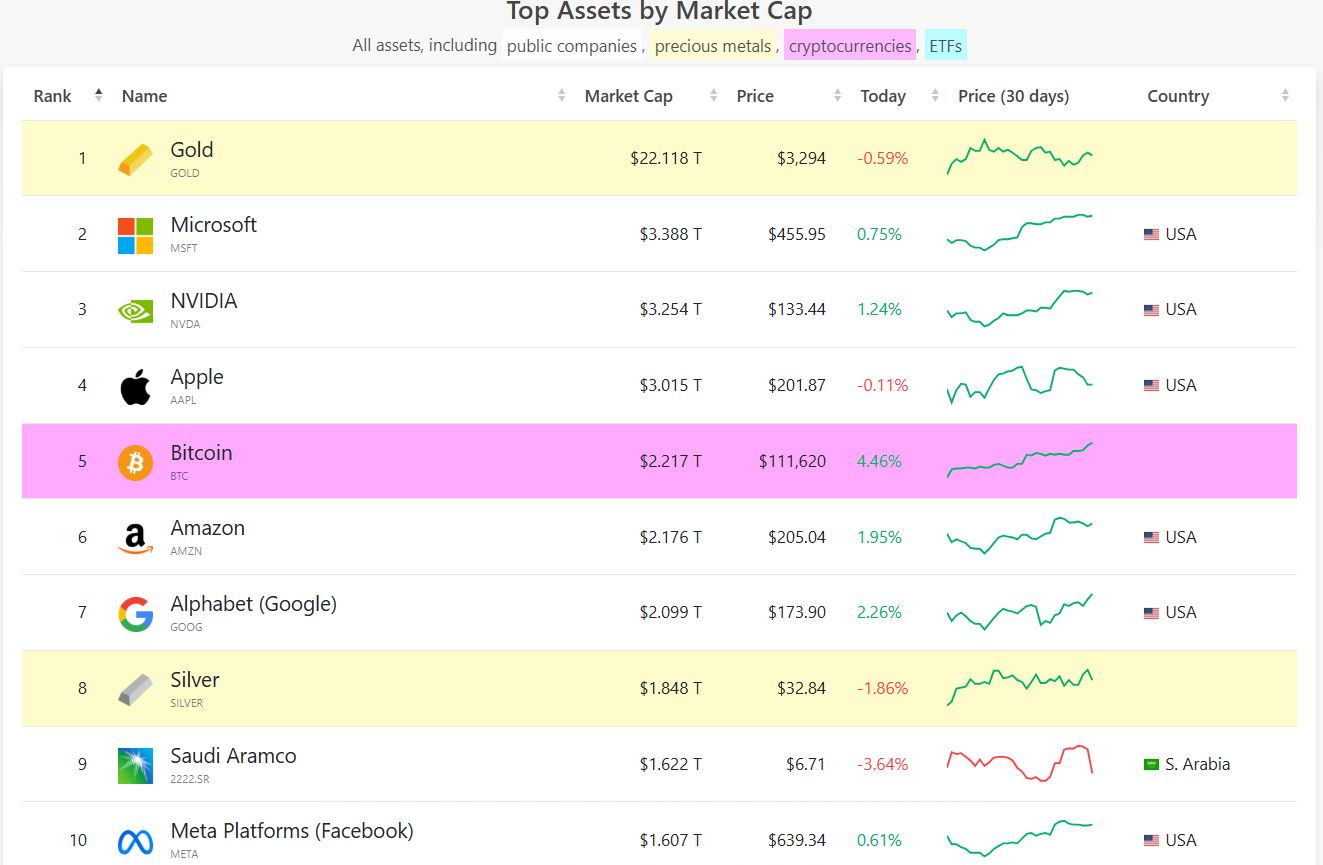The width and height of the screenshot is (1323, 865).
Task: Sort by Today change column
Action: (x=883, y=96)
